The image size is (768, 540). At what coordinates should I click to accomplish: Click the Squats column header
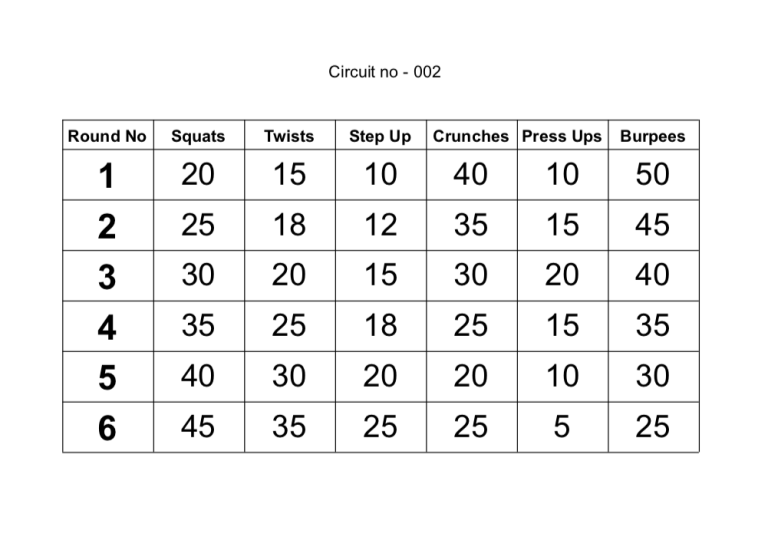pos(198,136)
